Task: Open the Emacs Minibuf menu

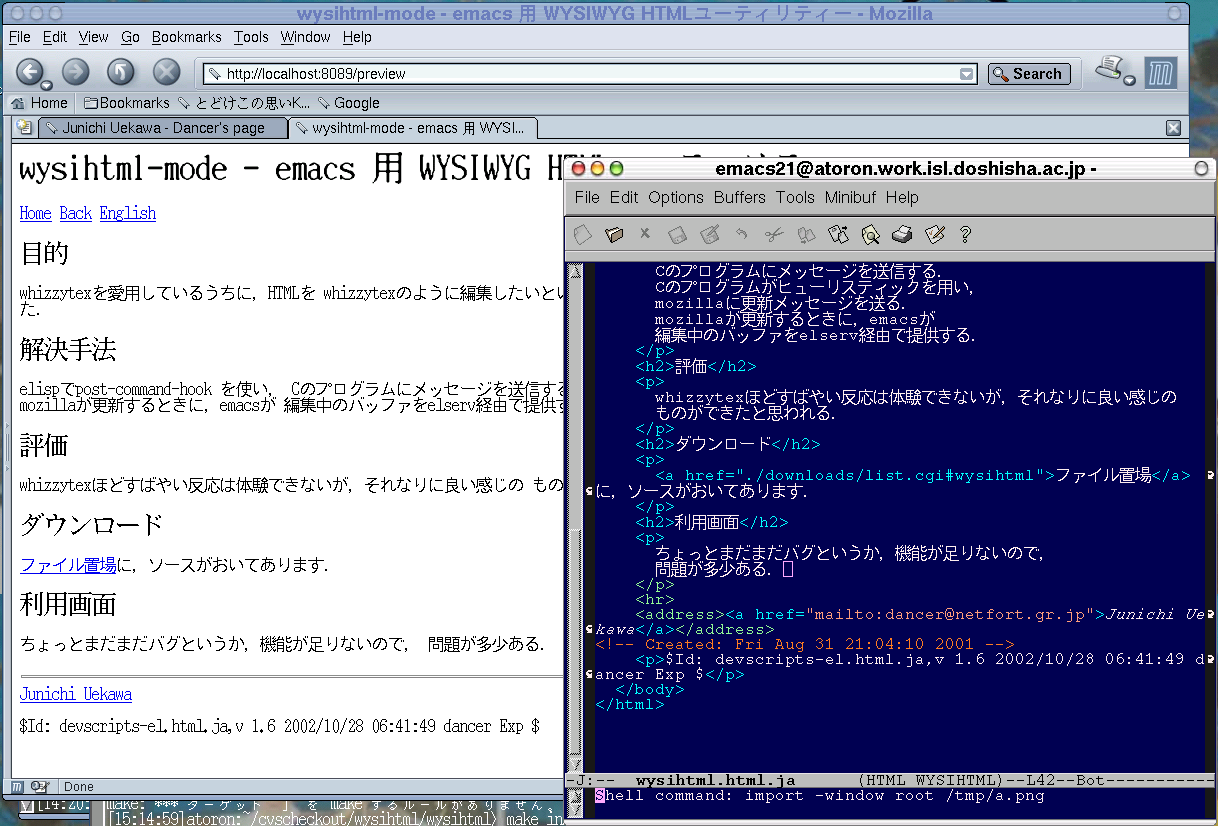Action: 850,197
